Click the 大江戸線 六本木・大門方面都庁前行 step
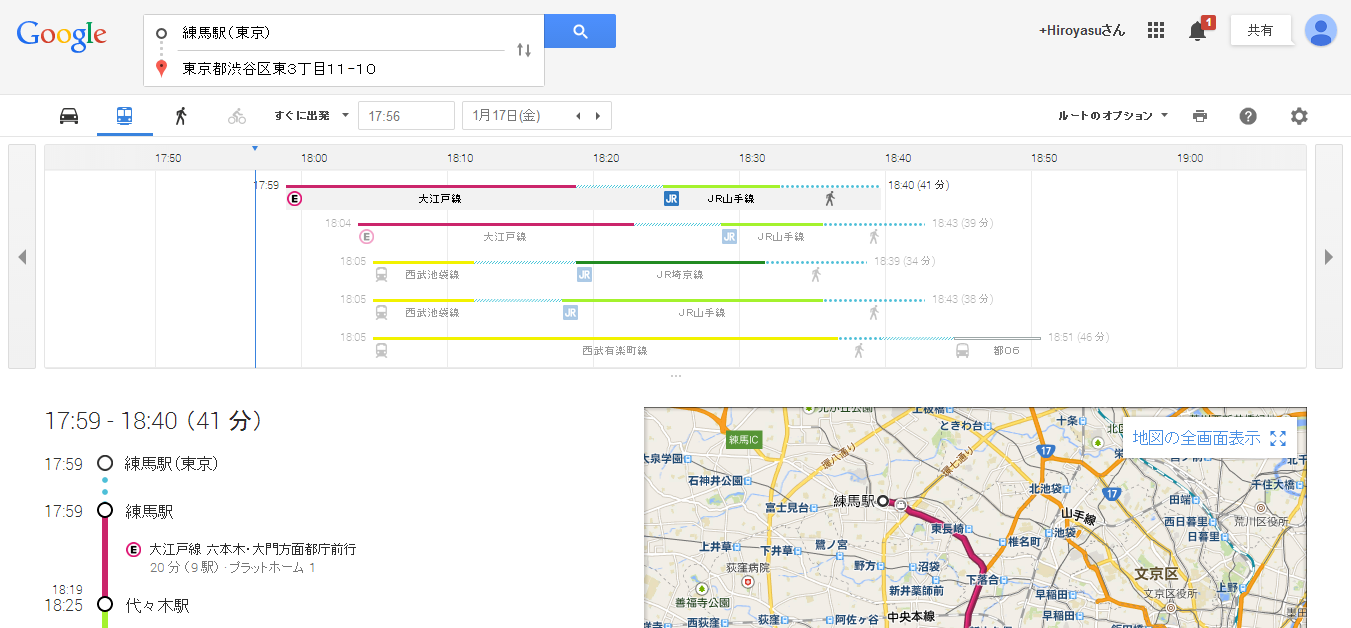The image size is (1351, 628). [x=252, y=549]
